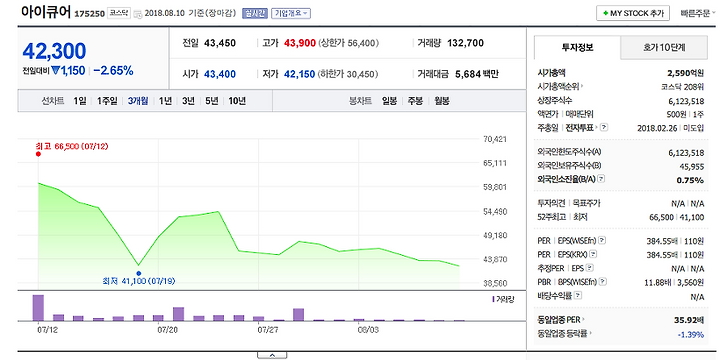
Task: Click 저가 value 42,150
Action: [x=299, y=74]
